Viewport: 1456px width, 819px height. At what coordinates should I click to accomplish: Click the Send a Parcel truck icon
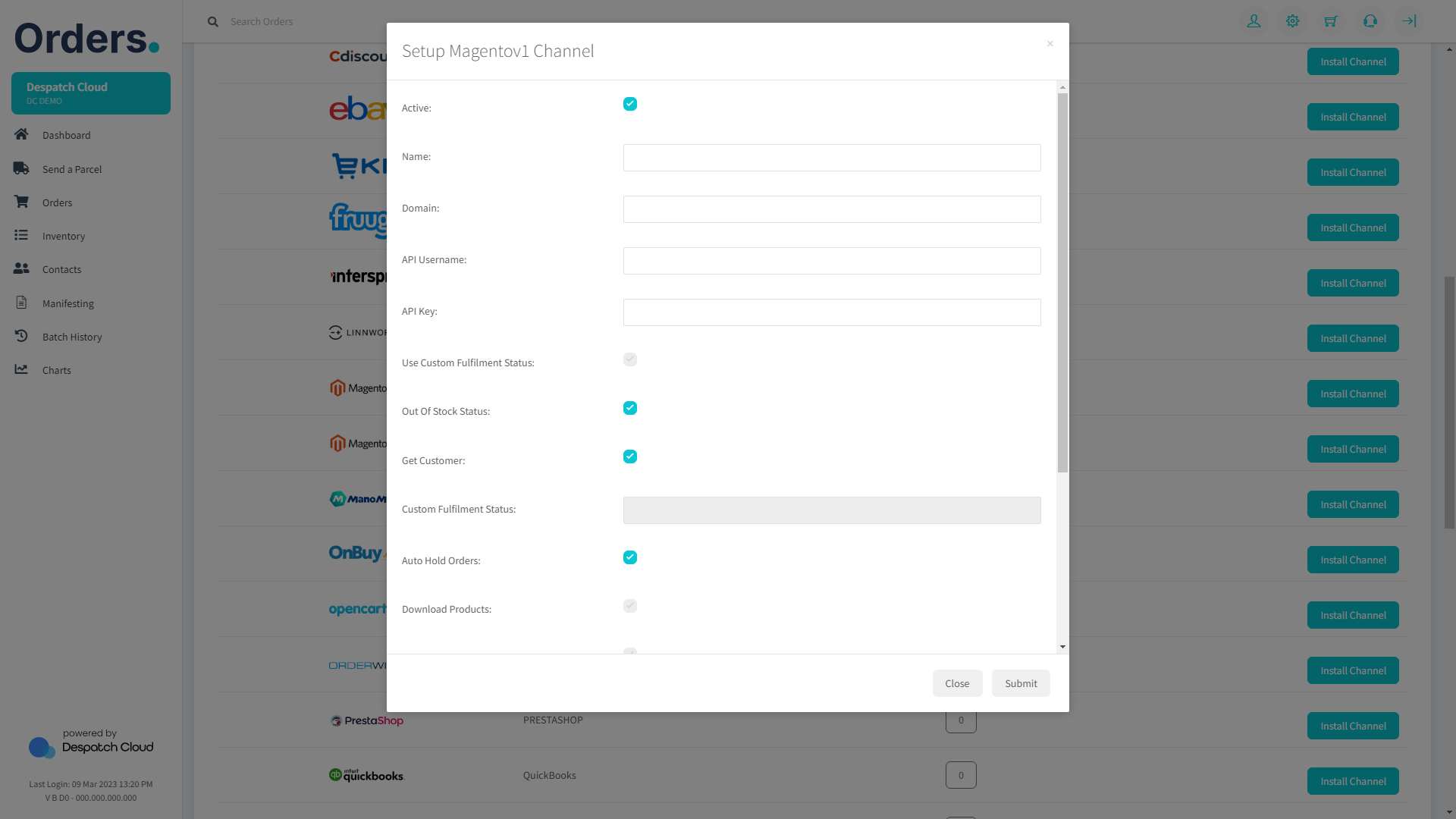(21, 168)
